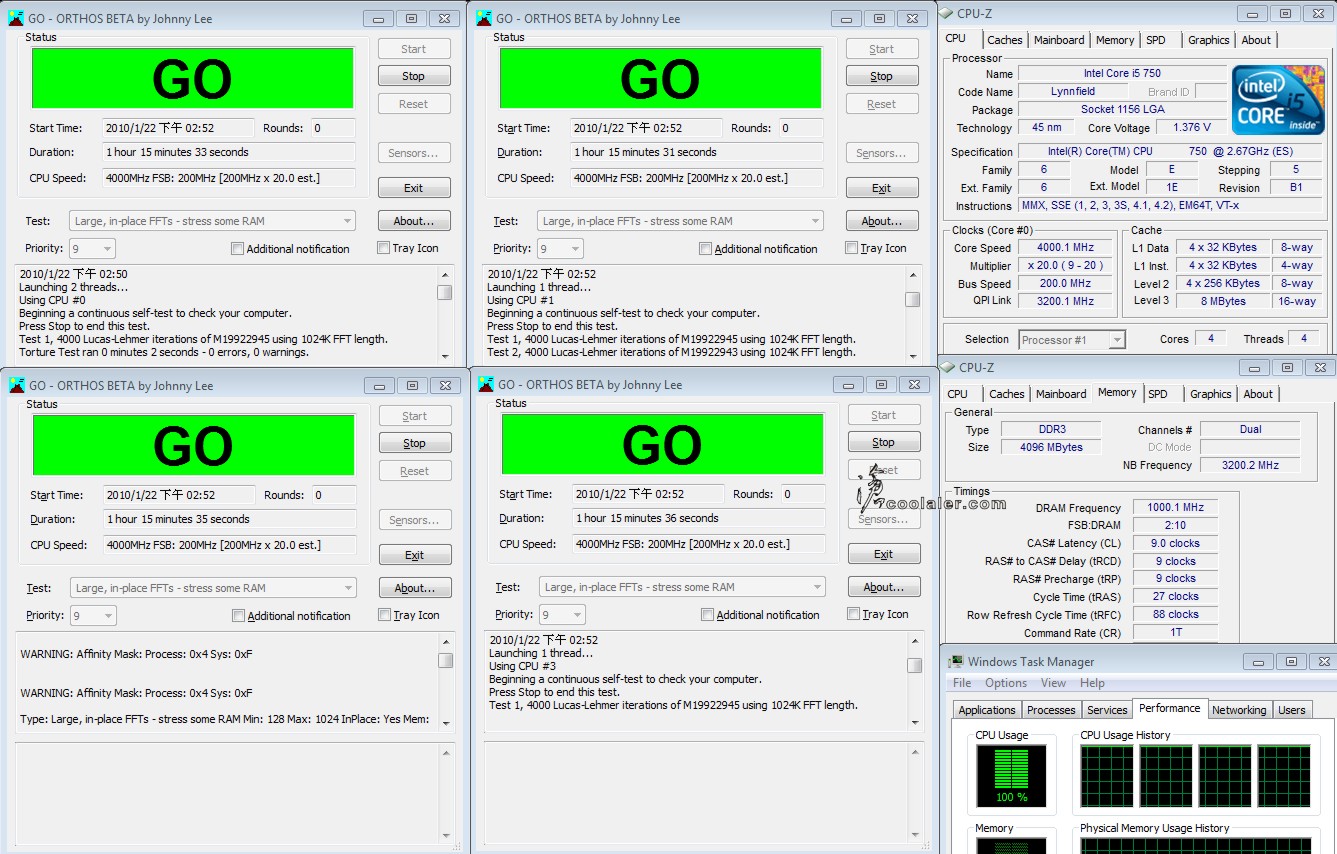The height and width of the screenshot is (854, 1337).
Task: Click the ORTHOS title icon in the Affinity Mask window
Action: (x=17, y=385)
